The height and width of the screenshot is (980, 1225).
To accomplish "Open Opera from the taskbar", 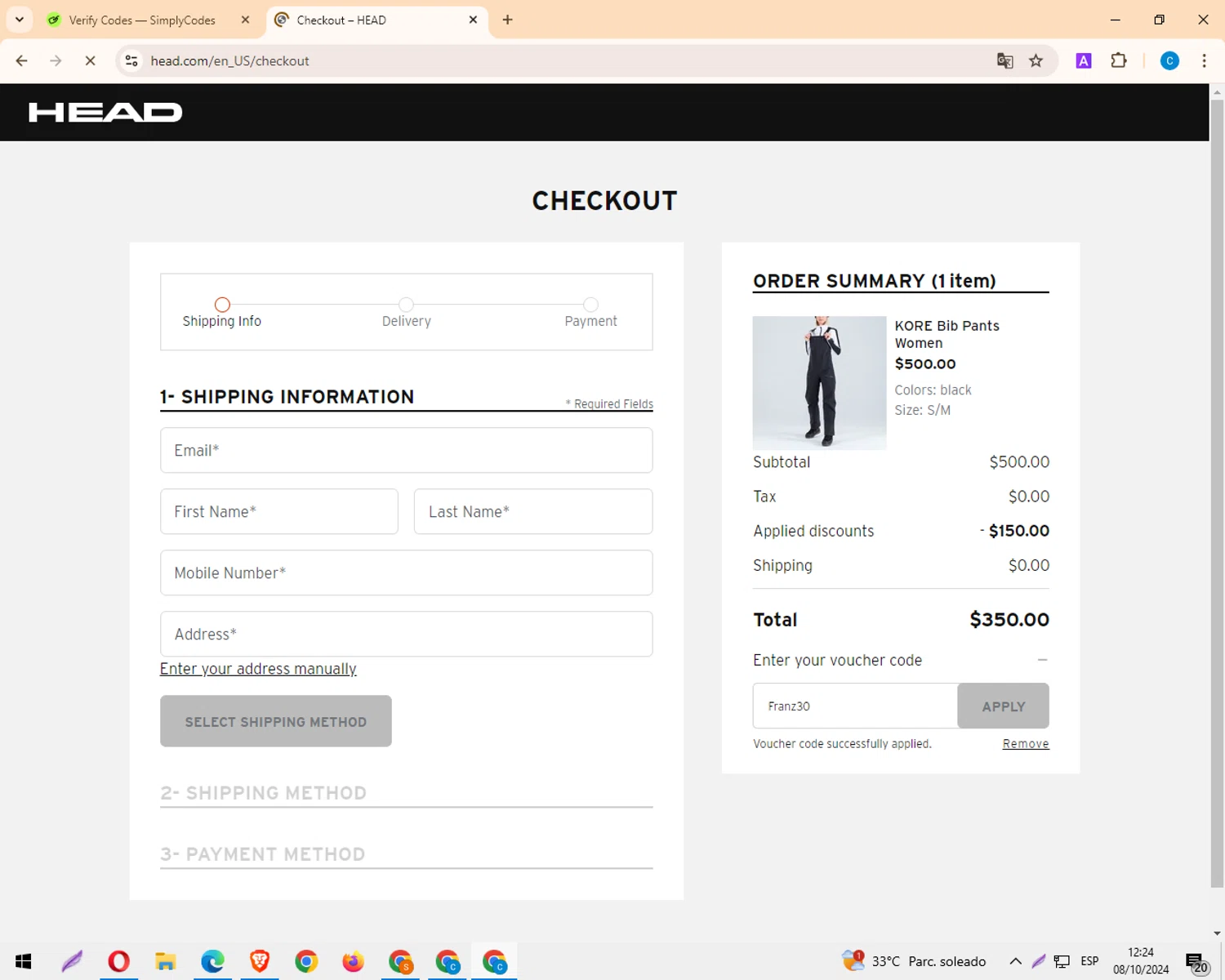I will click(x=118, y=961).
